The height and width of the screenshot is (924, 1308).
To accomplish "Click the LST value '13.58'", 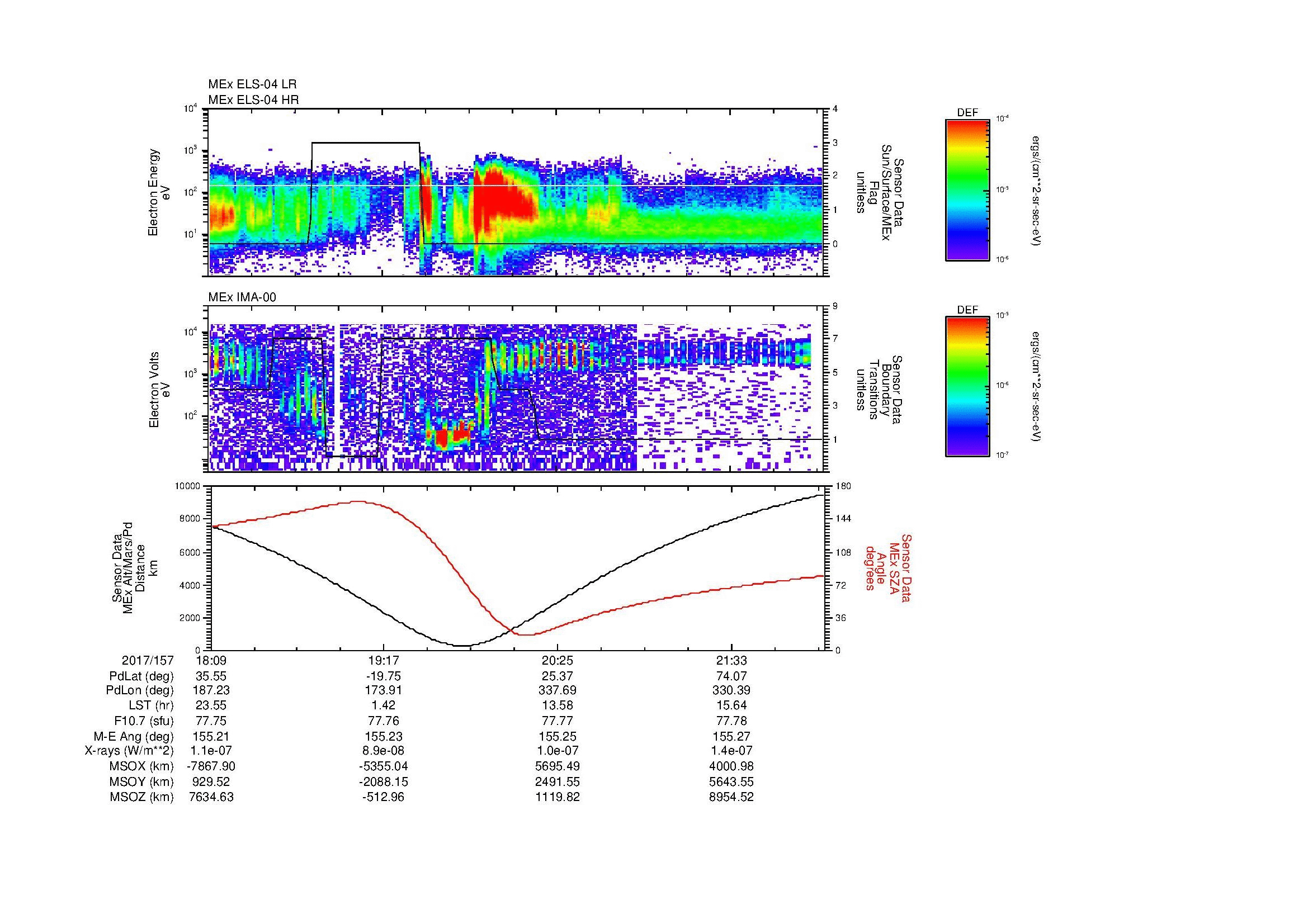I will (557, 706).
